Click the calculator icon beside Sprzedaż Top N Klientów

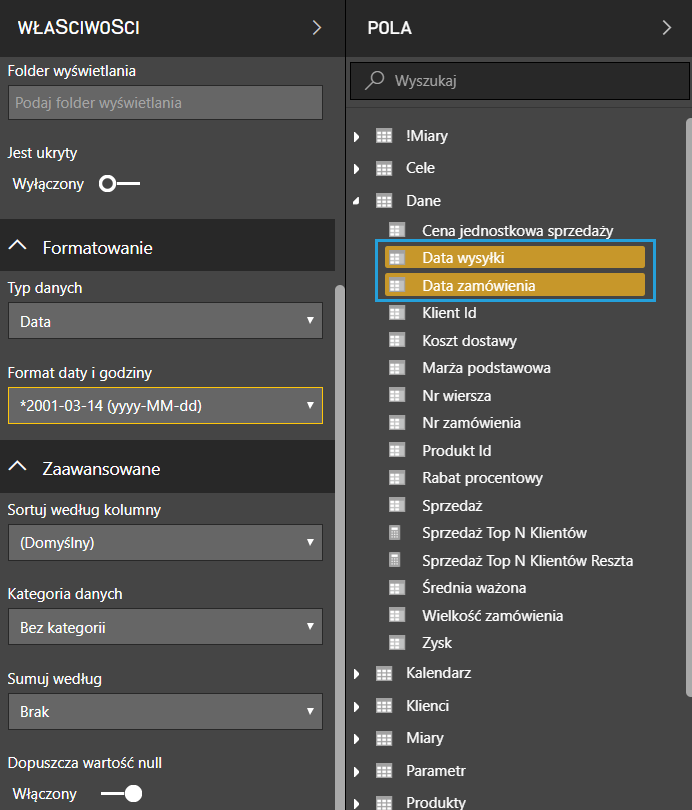click(395, 533)
